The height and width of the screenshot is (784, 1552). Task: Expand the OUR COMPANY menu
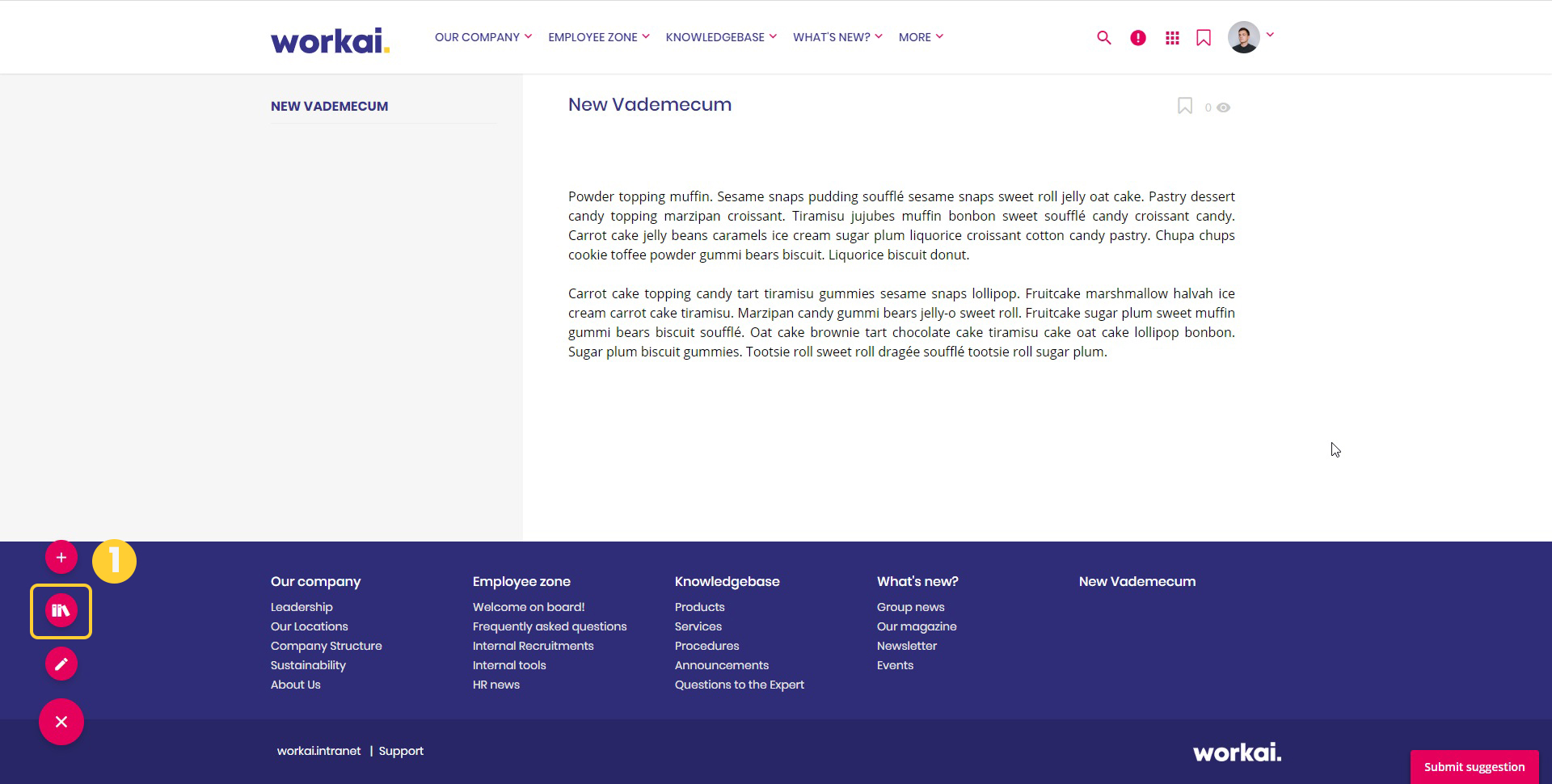483,37
